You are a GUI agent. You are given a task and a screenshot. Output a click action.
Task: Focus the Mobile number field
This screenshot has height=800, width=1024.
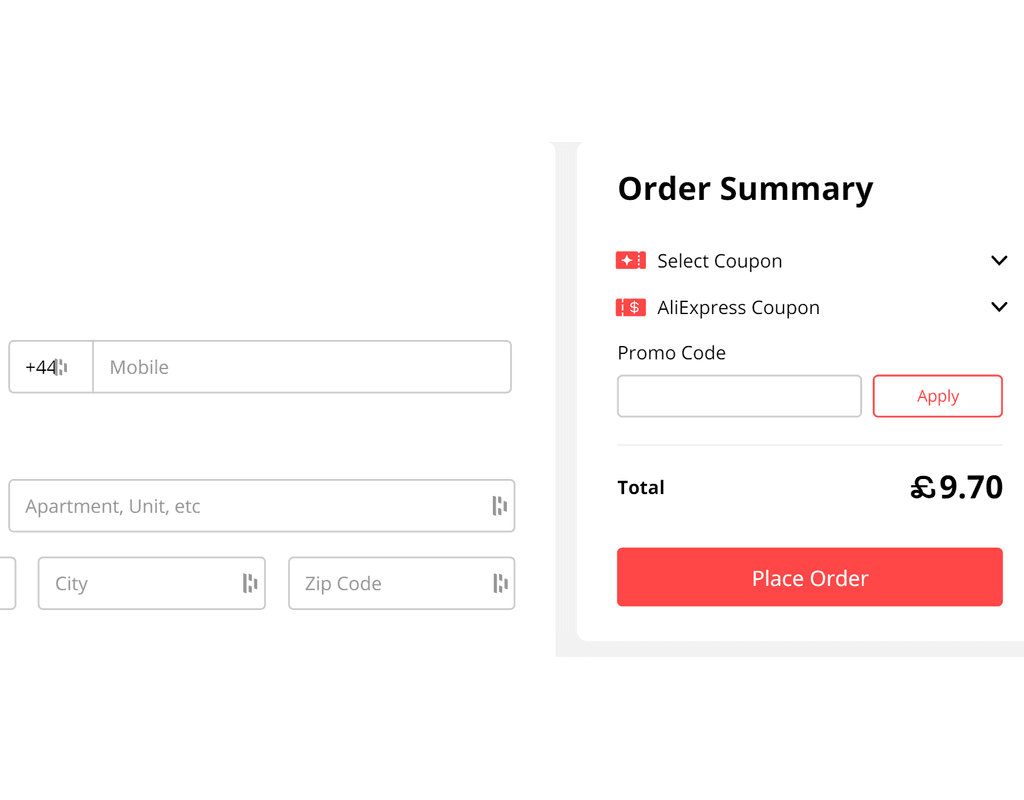300,367
